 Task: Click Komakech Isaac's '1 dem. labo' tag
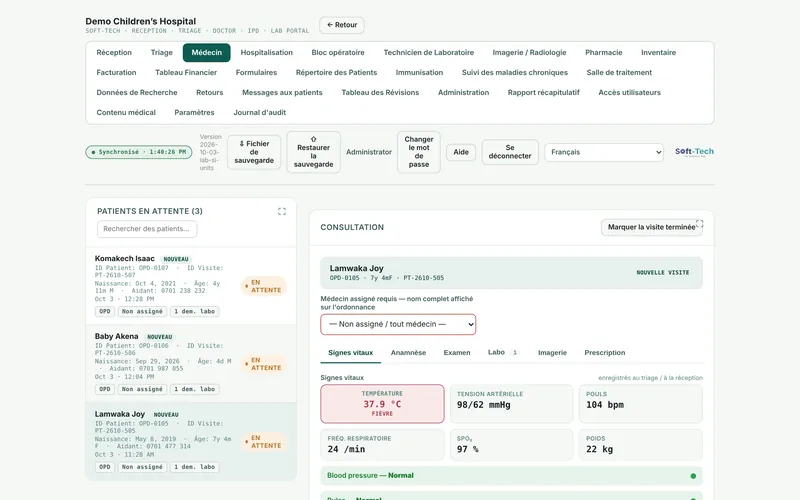coord(194,311)
